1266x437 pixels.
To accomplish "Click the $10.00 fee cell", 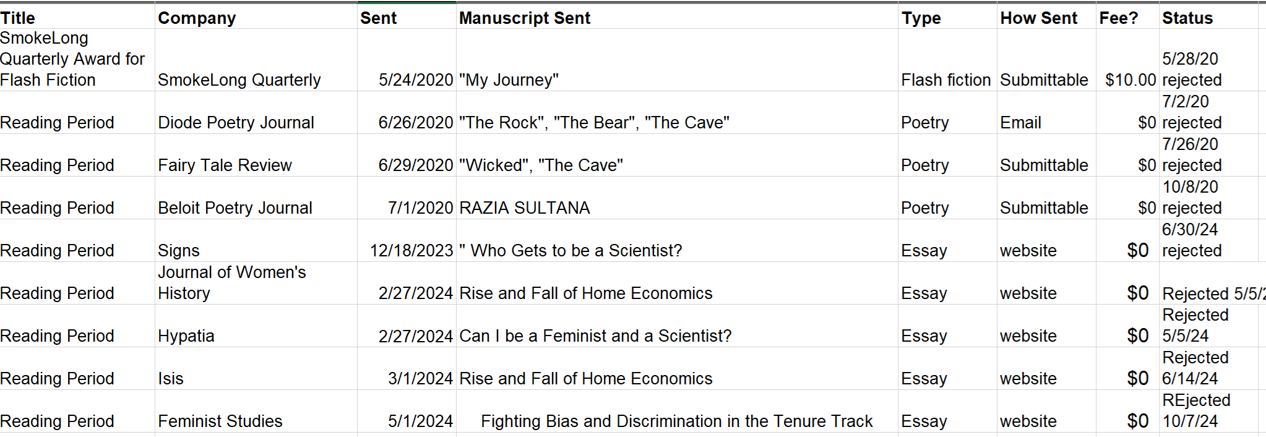I will [1127, 60].
